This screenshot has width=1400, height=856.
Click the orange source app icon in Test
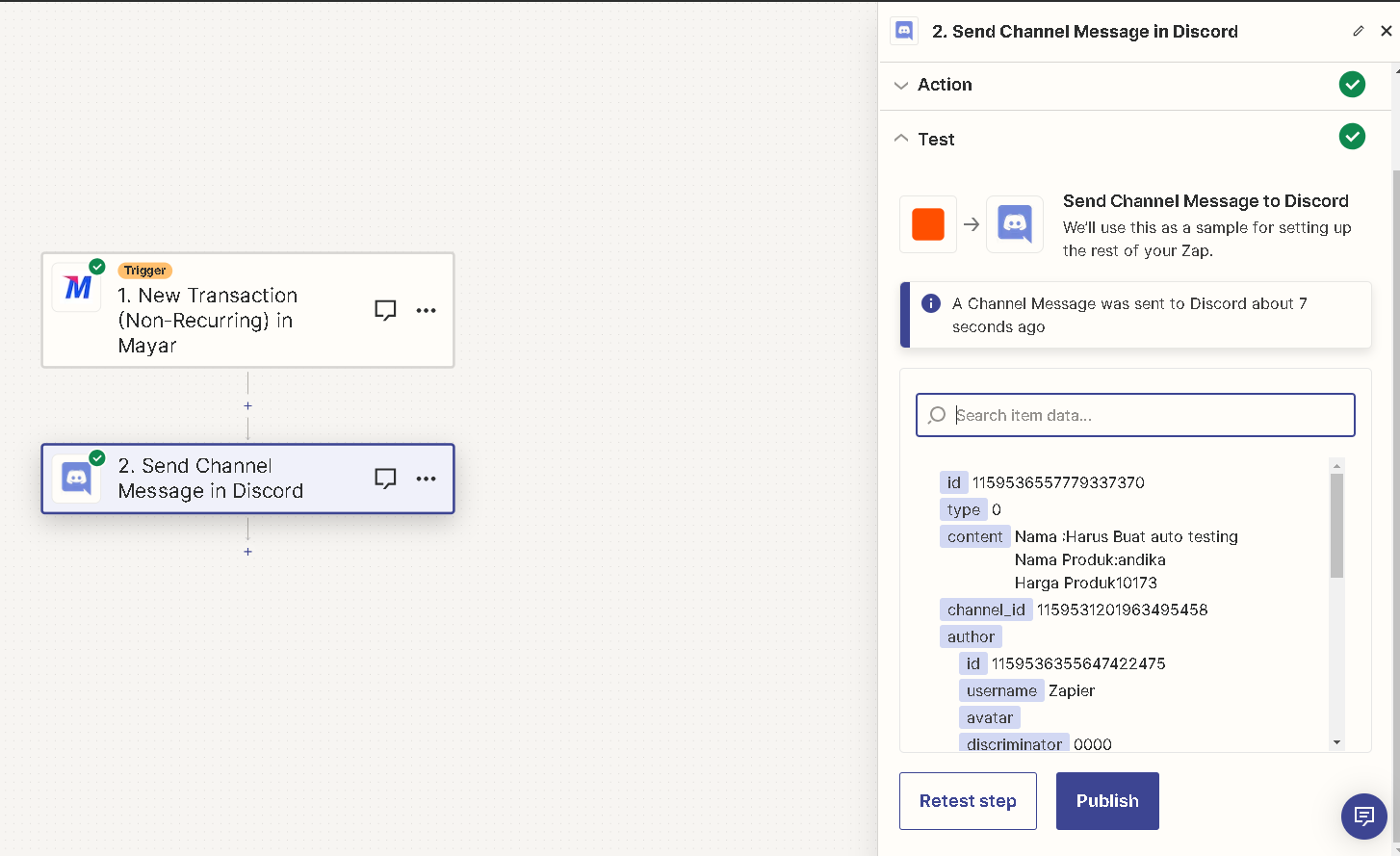928,224
